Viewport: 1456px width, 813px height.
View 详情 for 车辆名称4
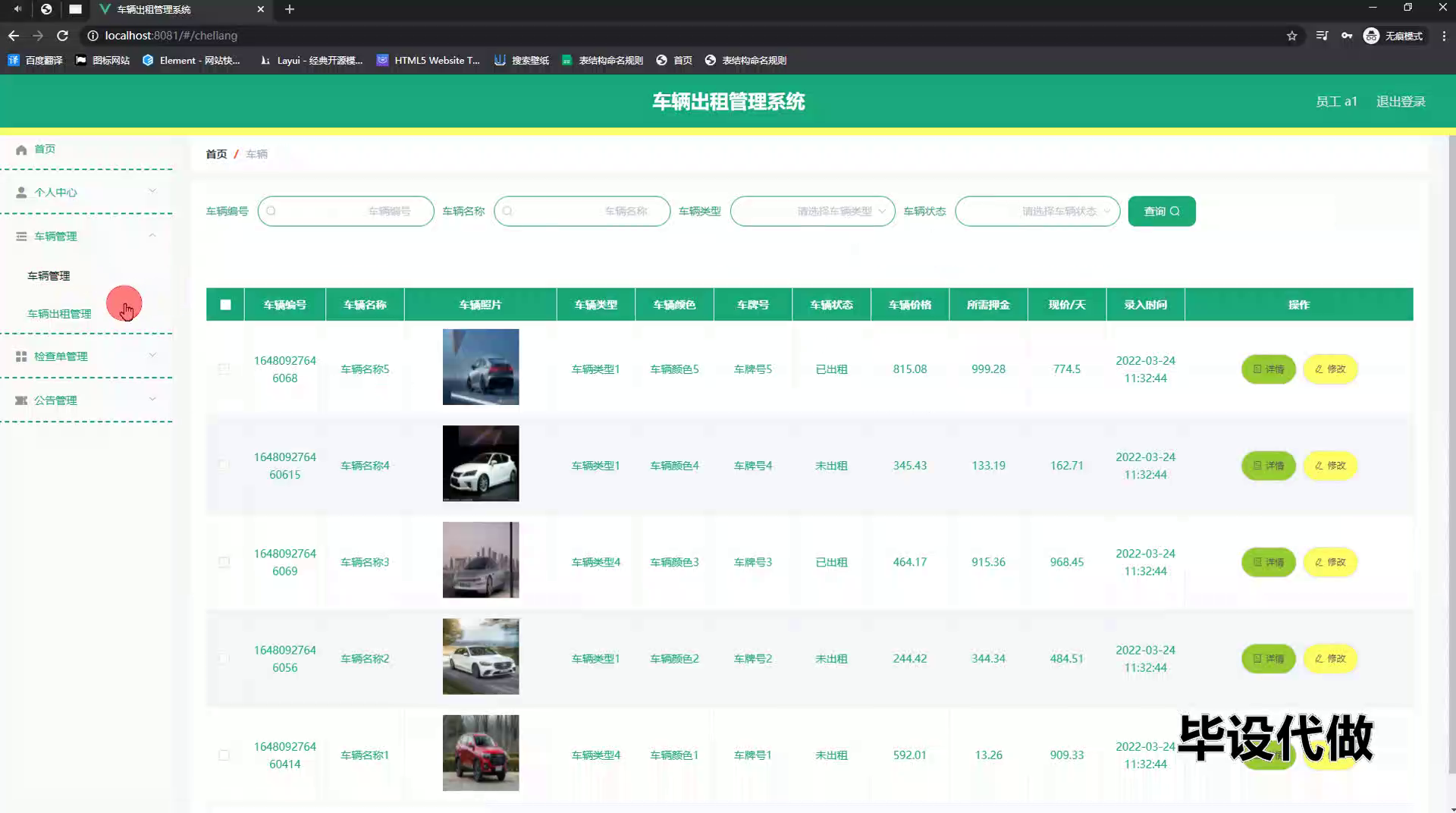(x=1269, y=466)
